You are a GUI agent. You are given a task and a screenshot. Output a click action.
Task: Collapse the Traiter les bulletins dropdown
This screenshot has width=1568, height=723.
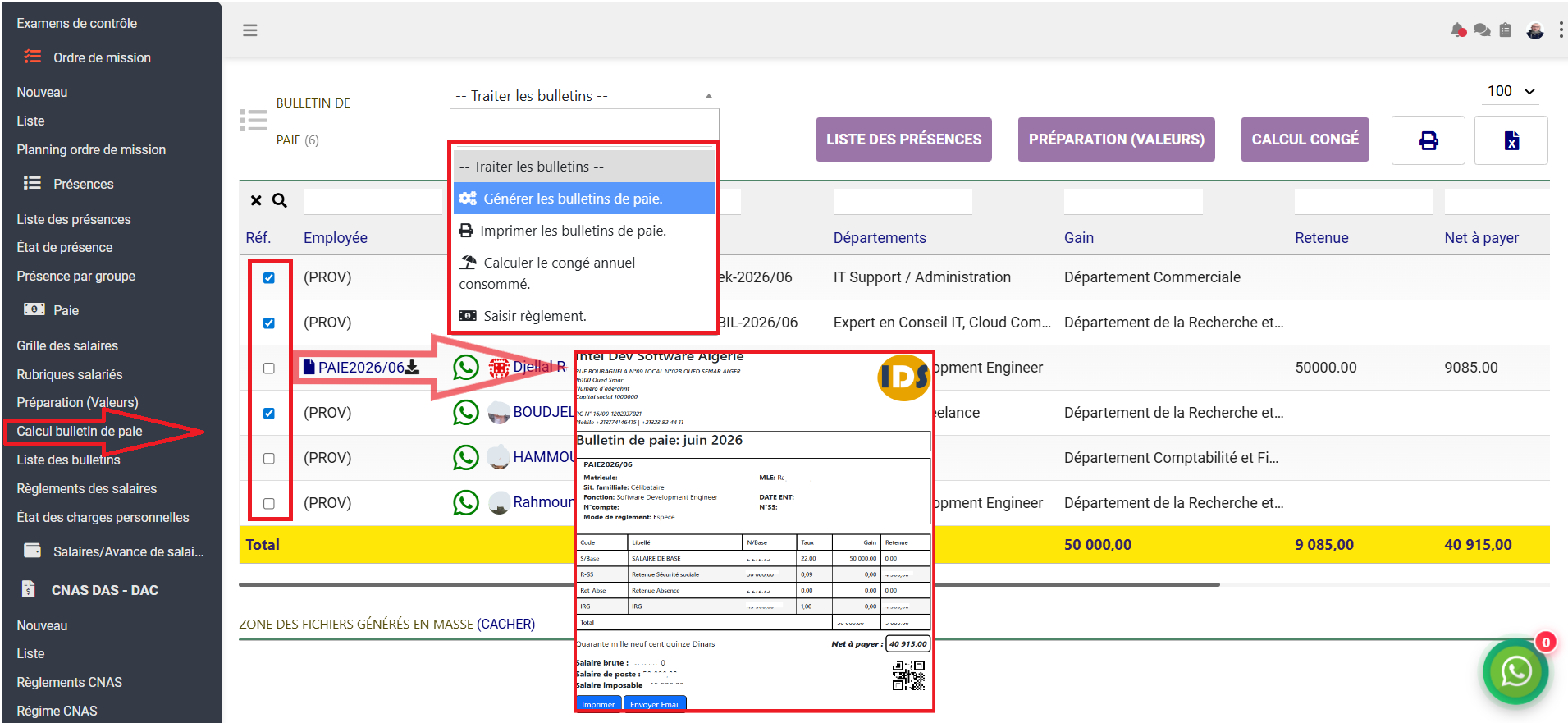584,96
